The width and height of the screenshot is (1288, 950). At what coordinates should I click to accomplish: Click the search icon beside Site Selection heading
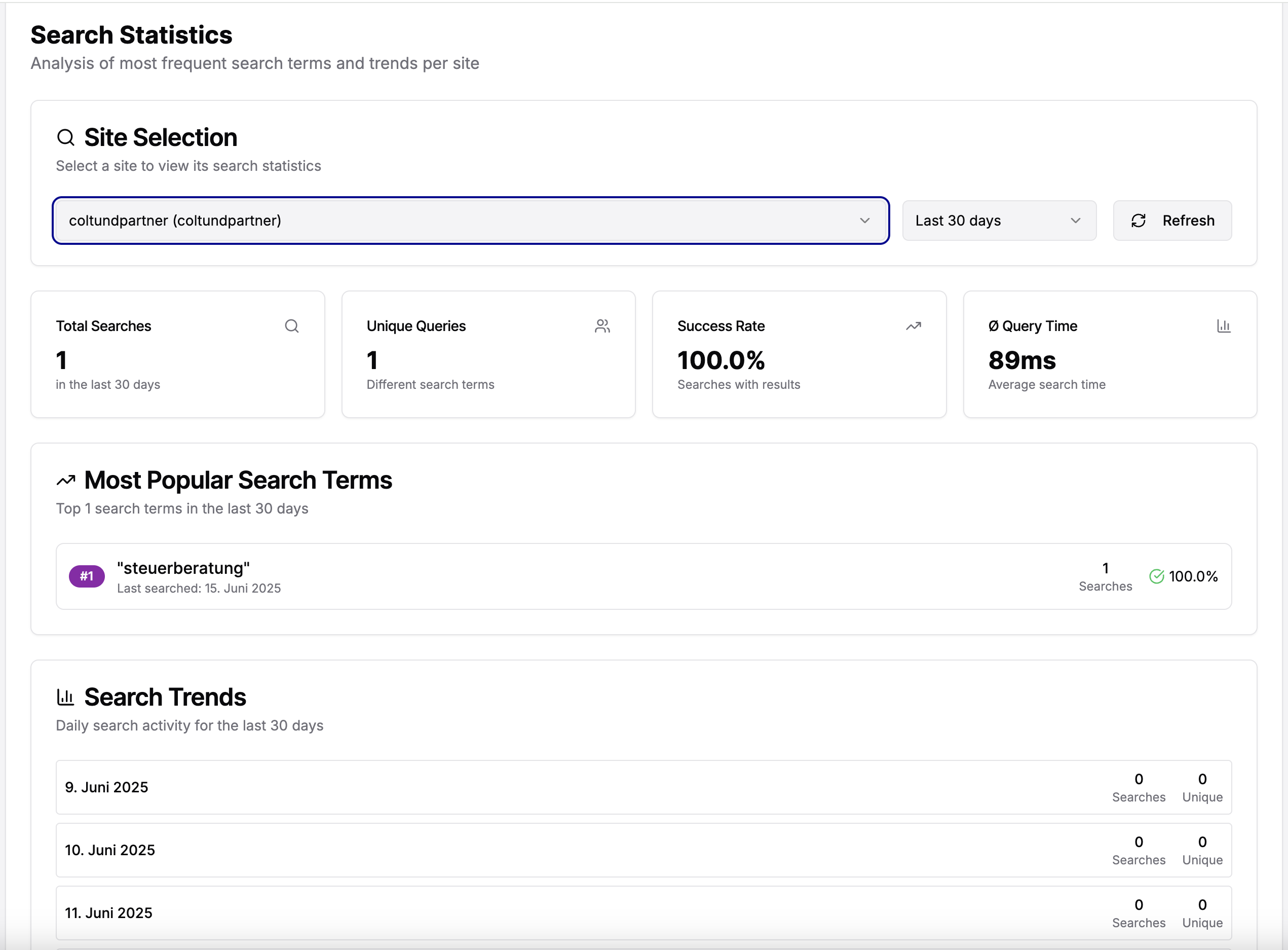(65, 137)
